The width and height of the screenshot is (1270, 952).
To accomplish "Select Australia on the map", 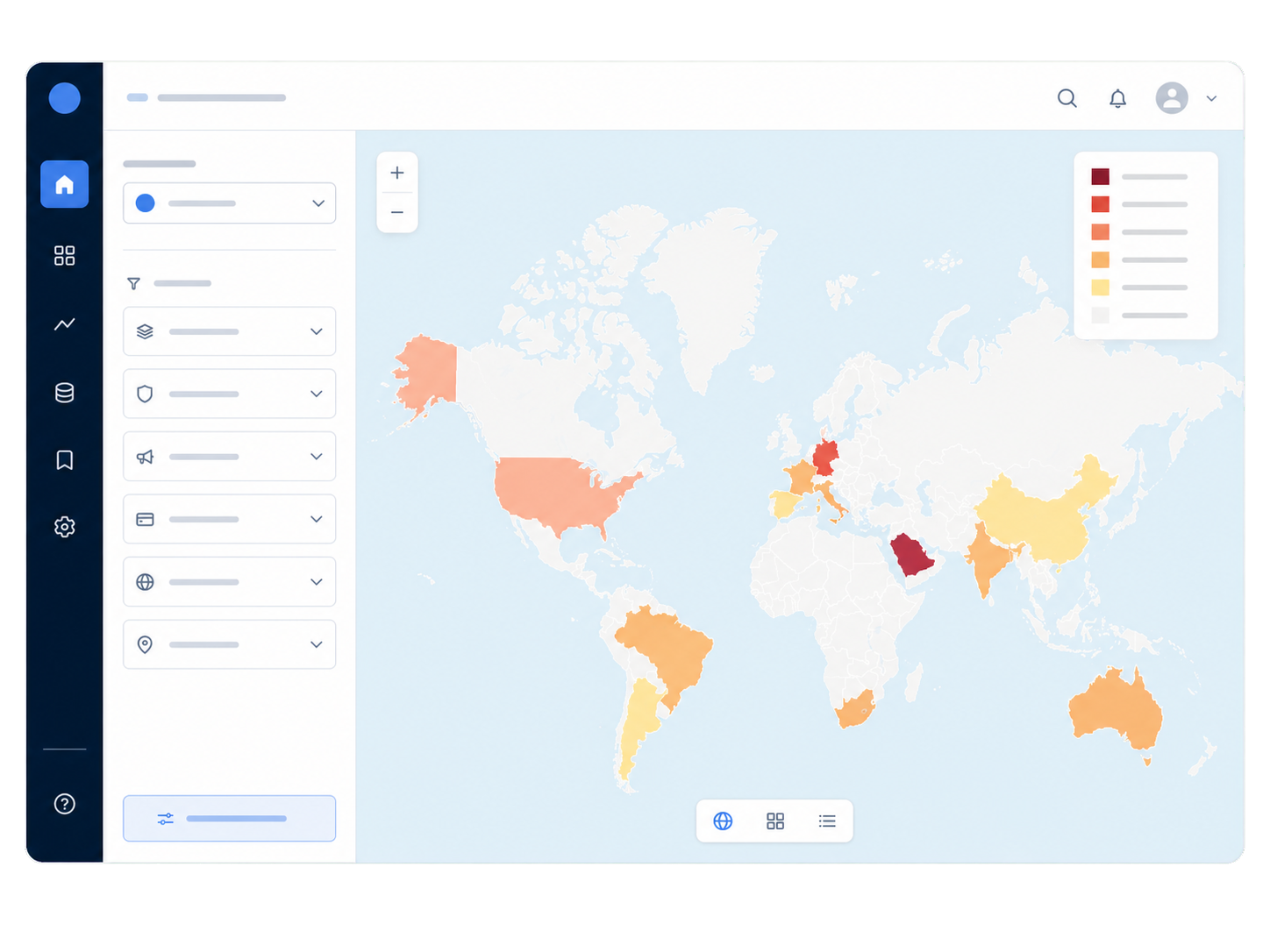I will click(1114, 712).
